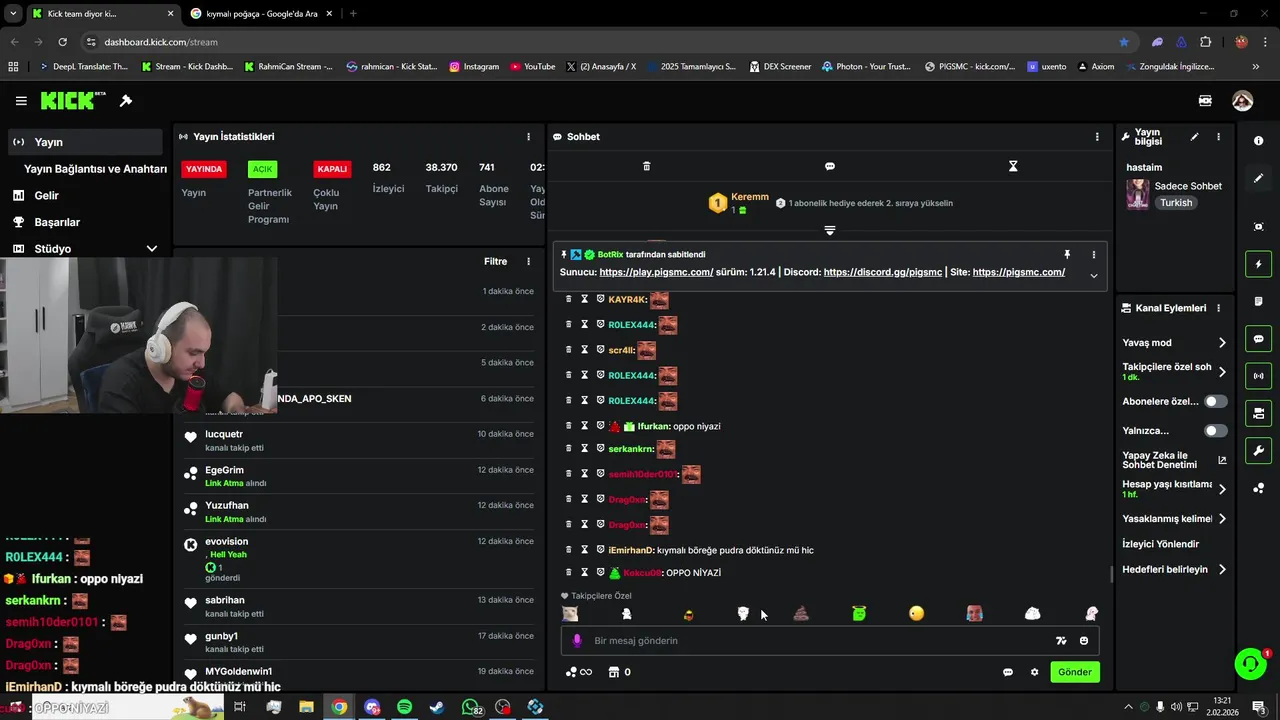Open the info icon in the right sidebar

pyautogui.click(x=1258, y=141)
